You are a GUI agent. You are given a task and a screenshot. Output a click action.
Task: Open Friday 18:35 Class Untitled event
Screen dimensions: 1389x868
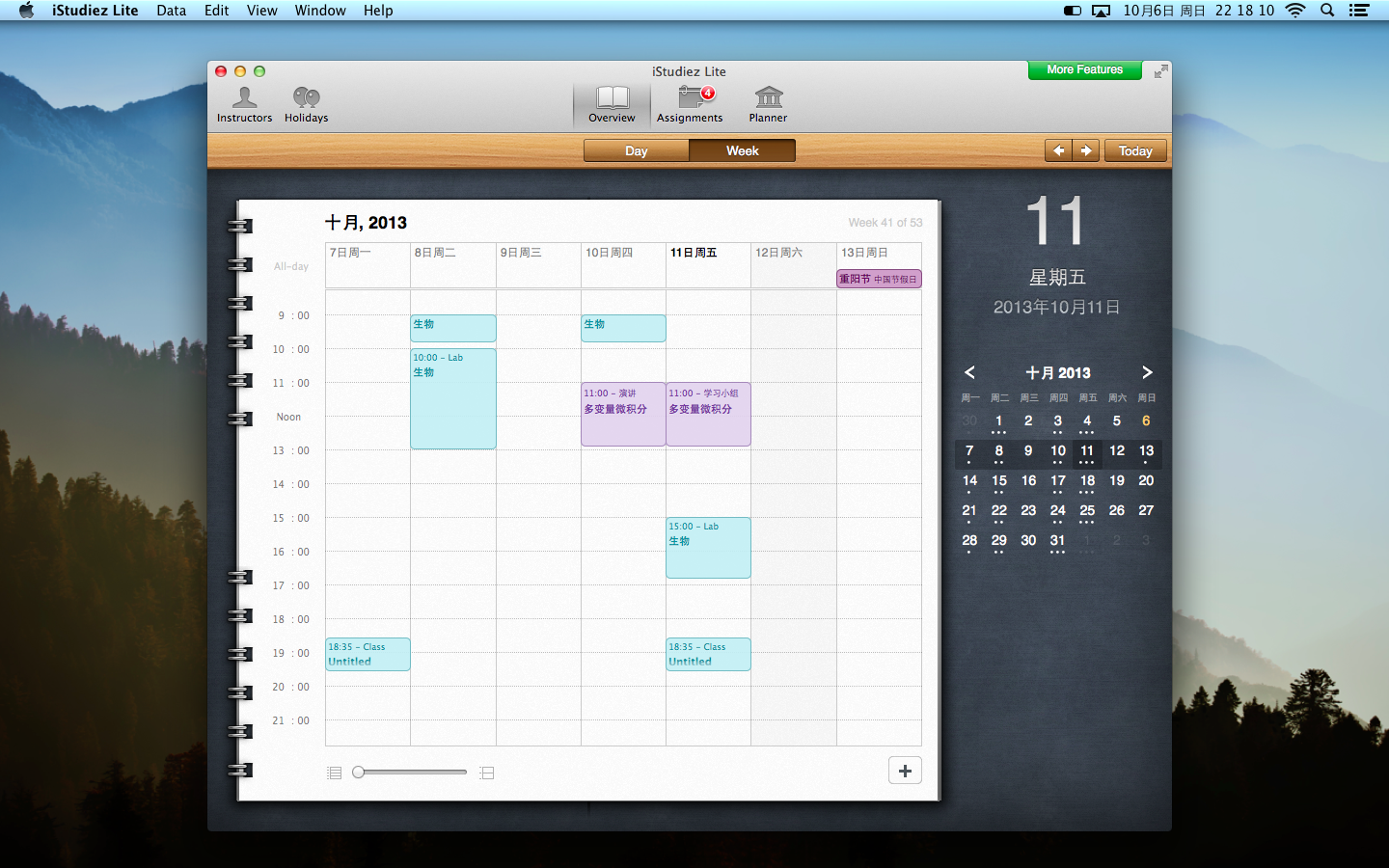[708, 654]
